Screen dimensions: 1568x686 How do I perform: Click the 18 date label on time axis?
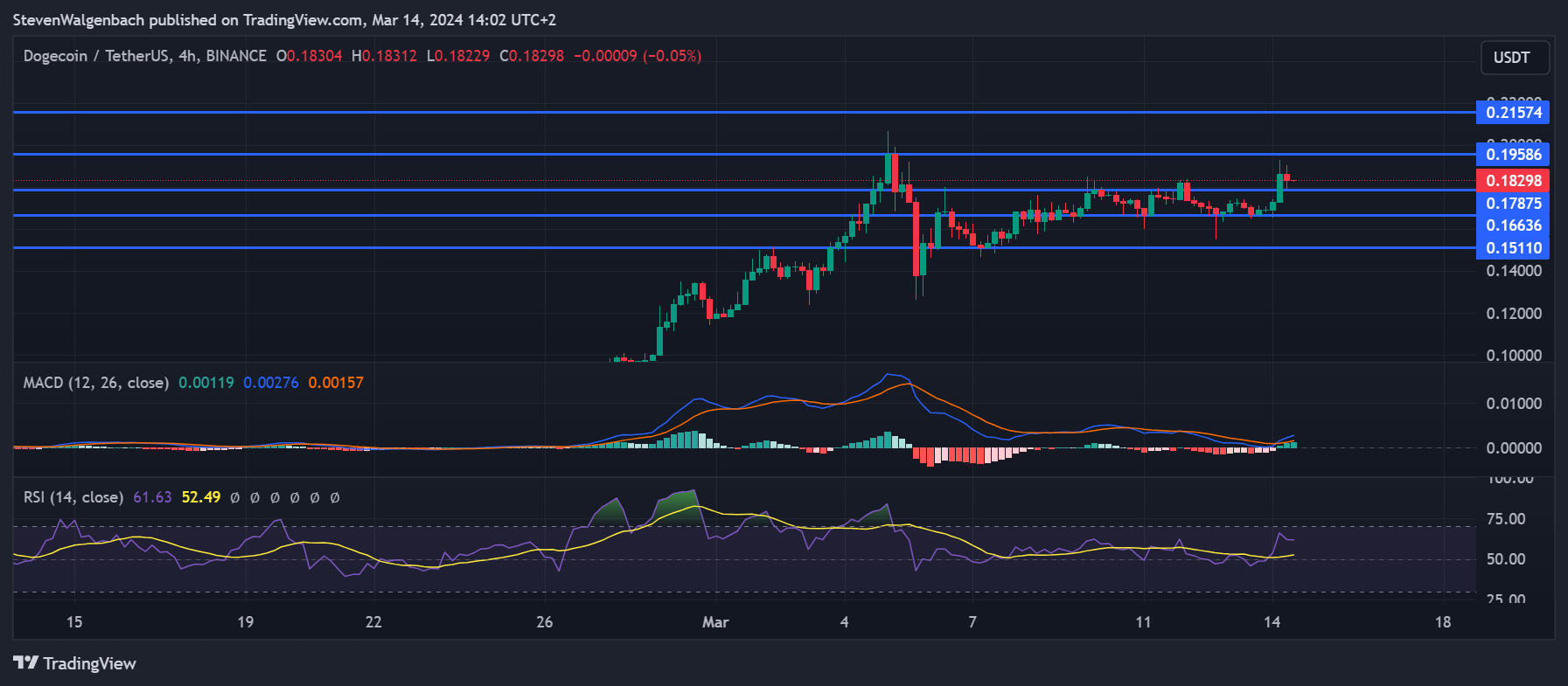(x=1443, y=622)
